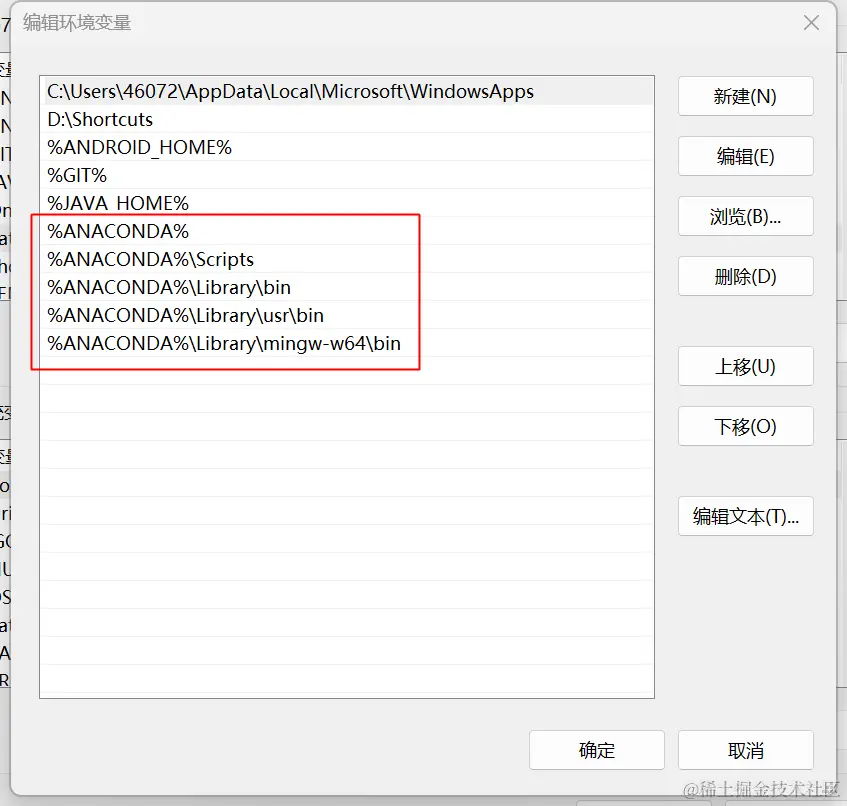The height and width of the screenshot is (806, 847).
Task: Select the %ANDROID_HOME% entry
Action: pyautogui.click(x=347, y=147)
